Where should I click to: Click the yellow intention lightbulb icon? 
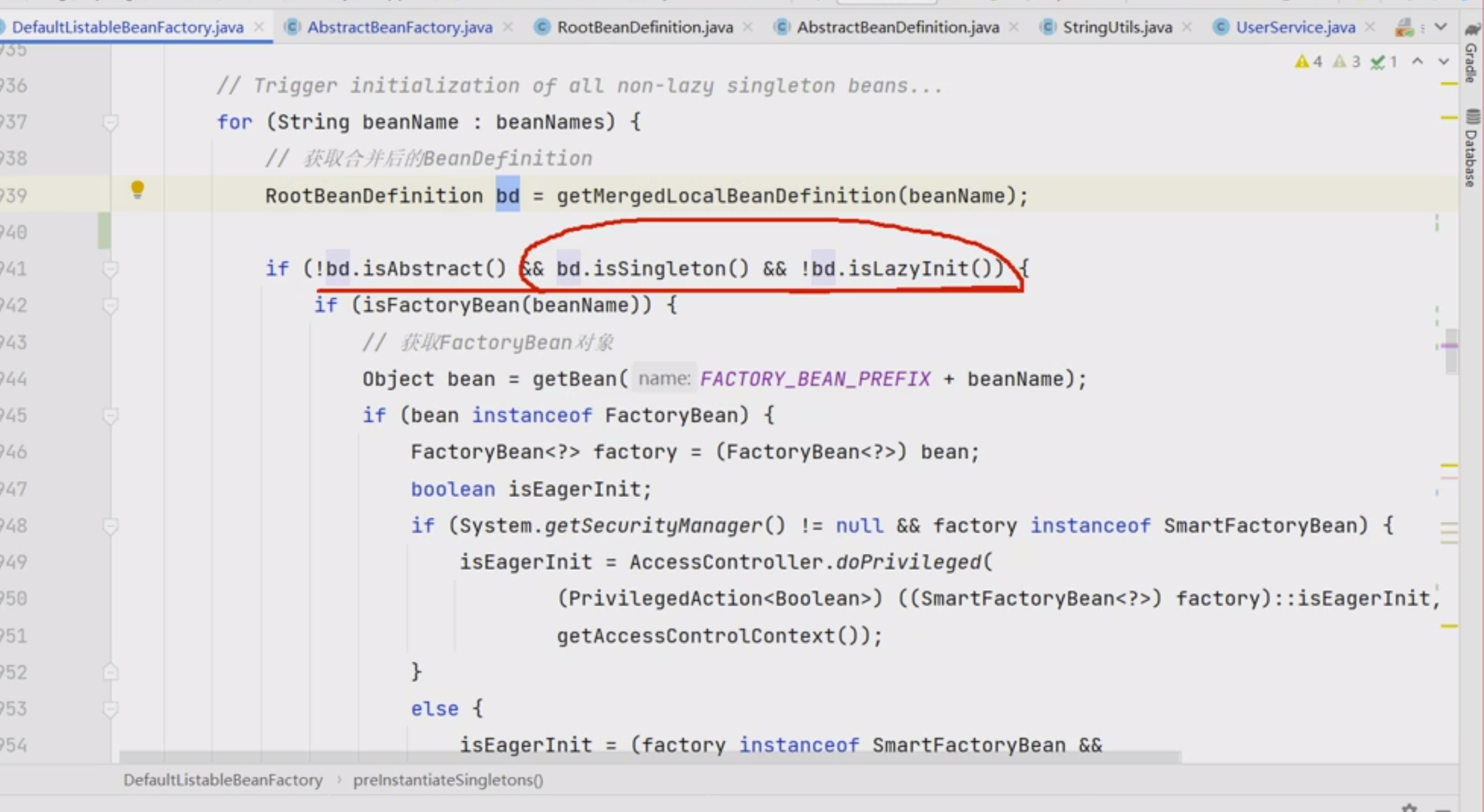[x=137, y=189]
